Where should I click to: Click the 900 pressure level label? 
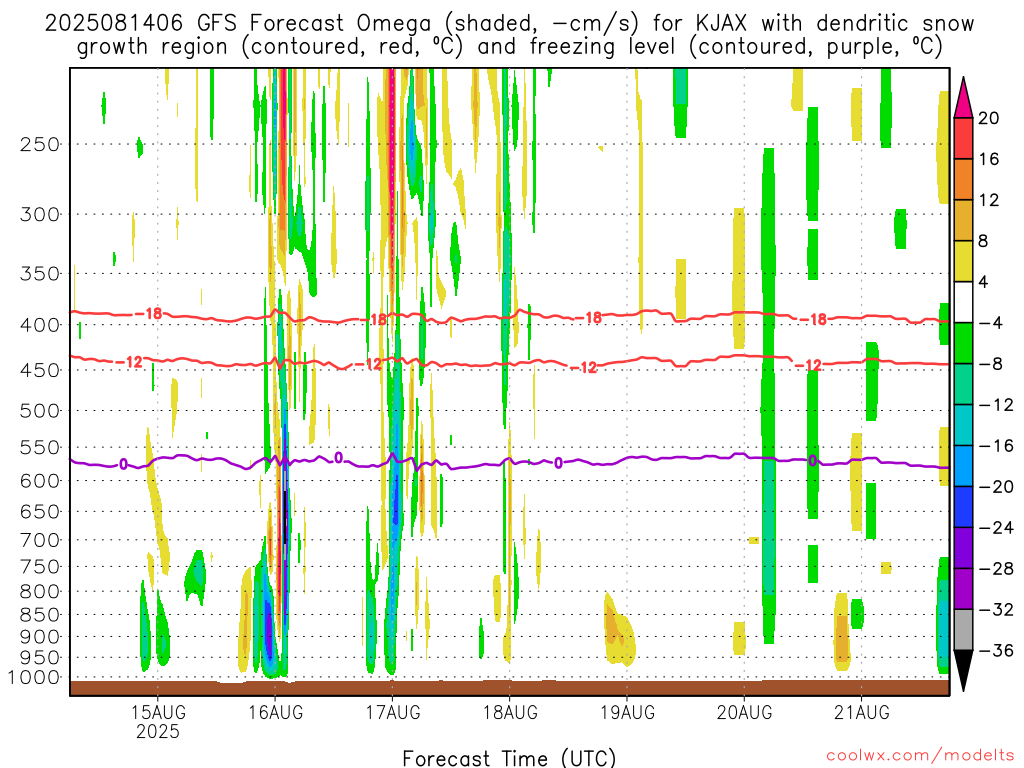point(40,637)
